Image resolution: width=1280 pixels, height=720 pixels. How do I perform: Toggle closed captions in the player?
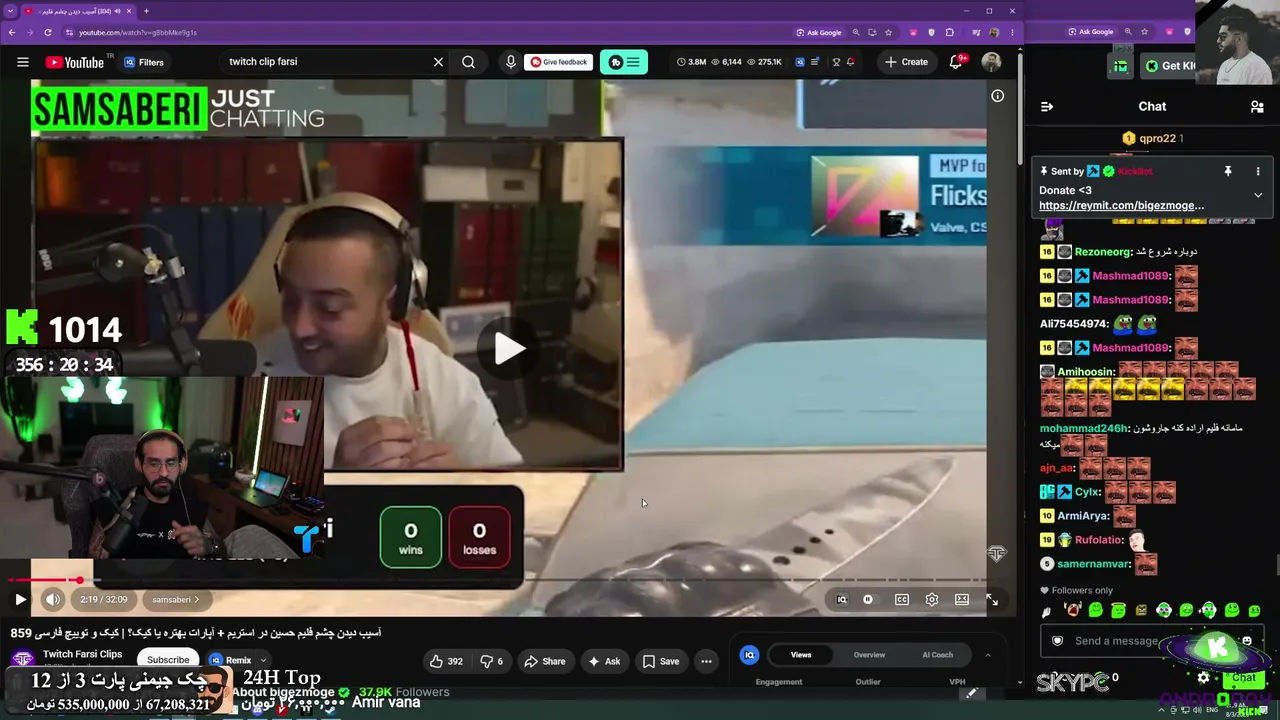[x=902, y=600]
